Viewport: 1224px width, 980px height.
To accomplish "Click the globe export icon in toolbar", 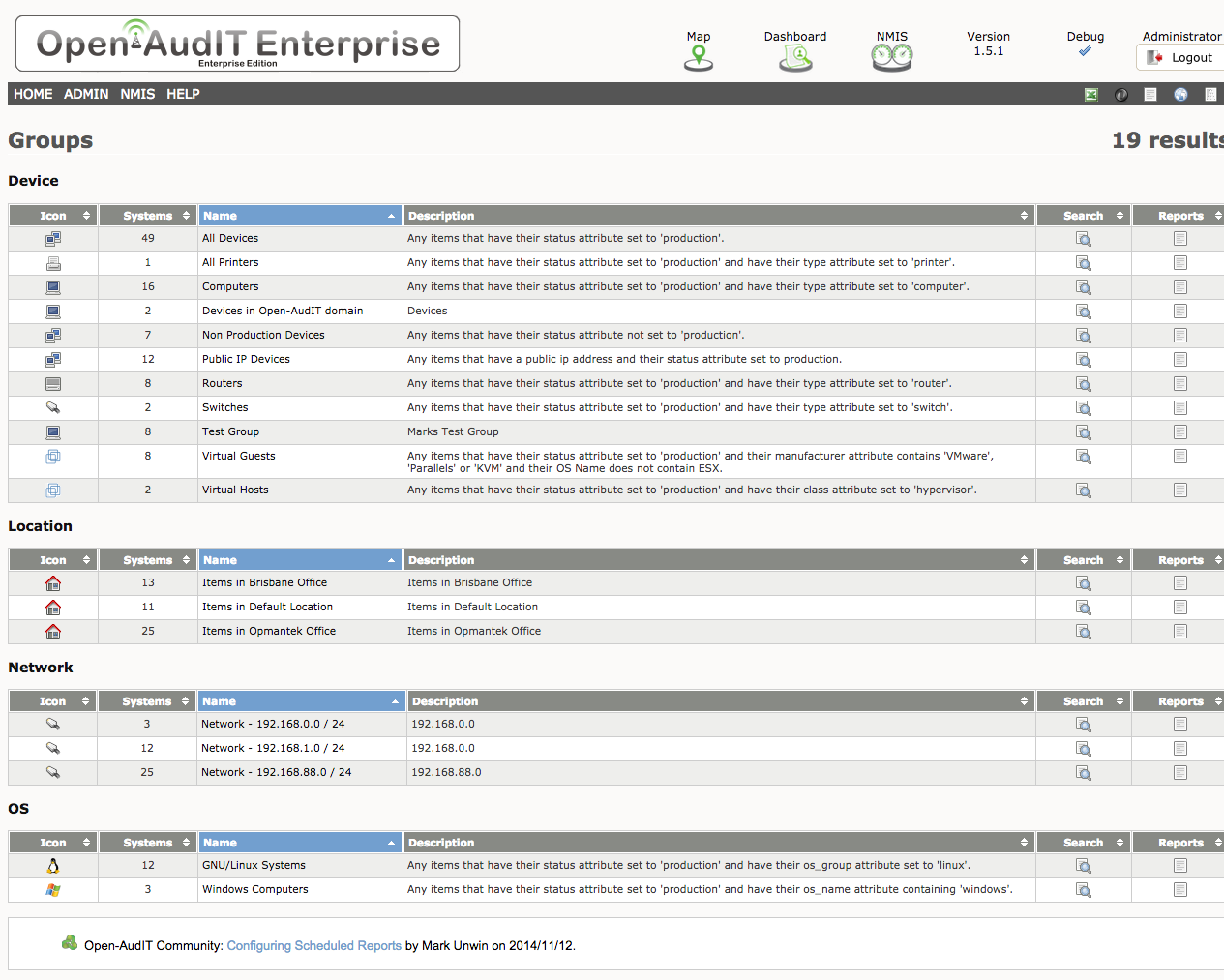I will coord(1180,95).
